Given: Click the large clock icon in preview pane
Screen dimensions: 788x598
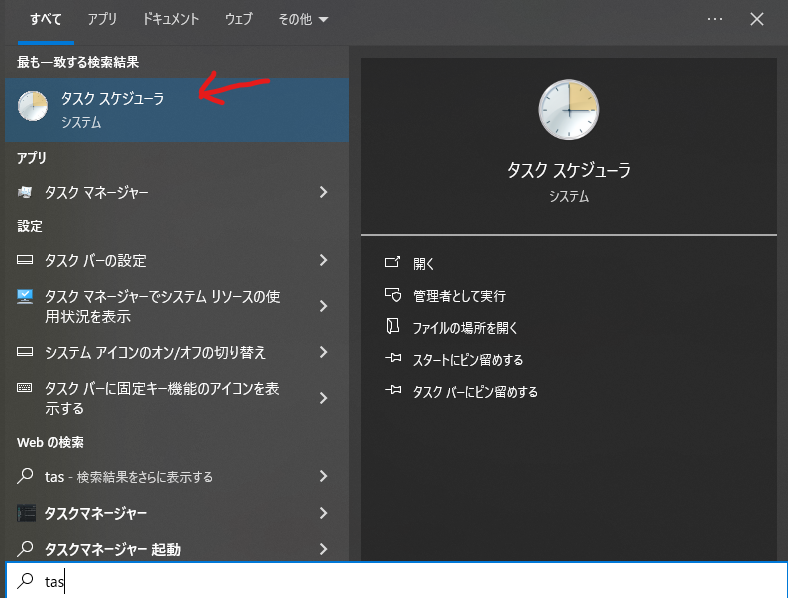Looking at the screenshot, I should click(x=568, y=110).
